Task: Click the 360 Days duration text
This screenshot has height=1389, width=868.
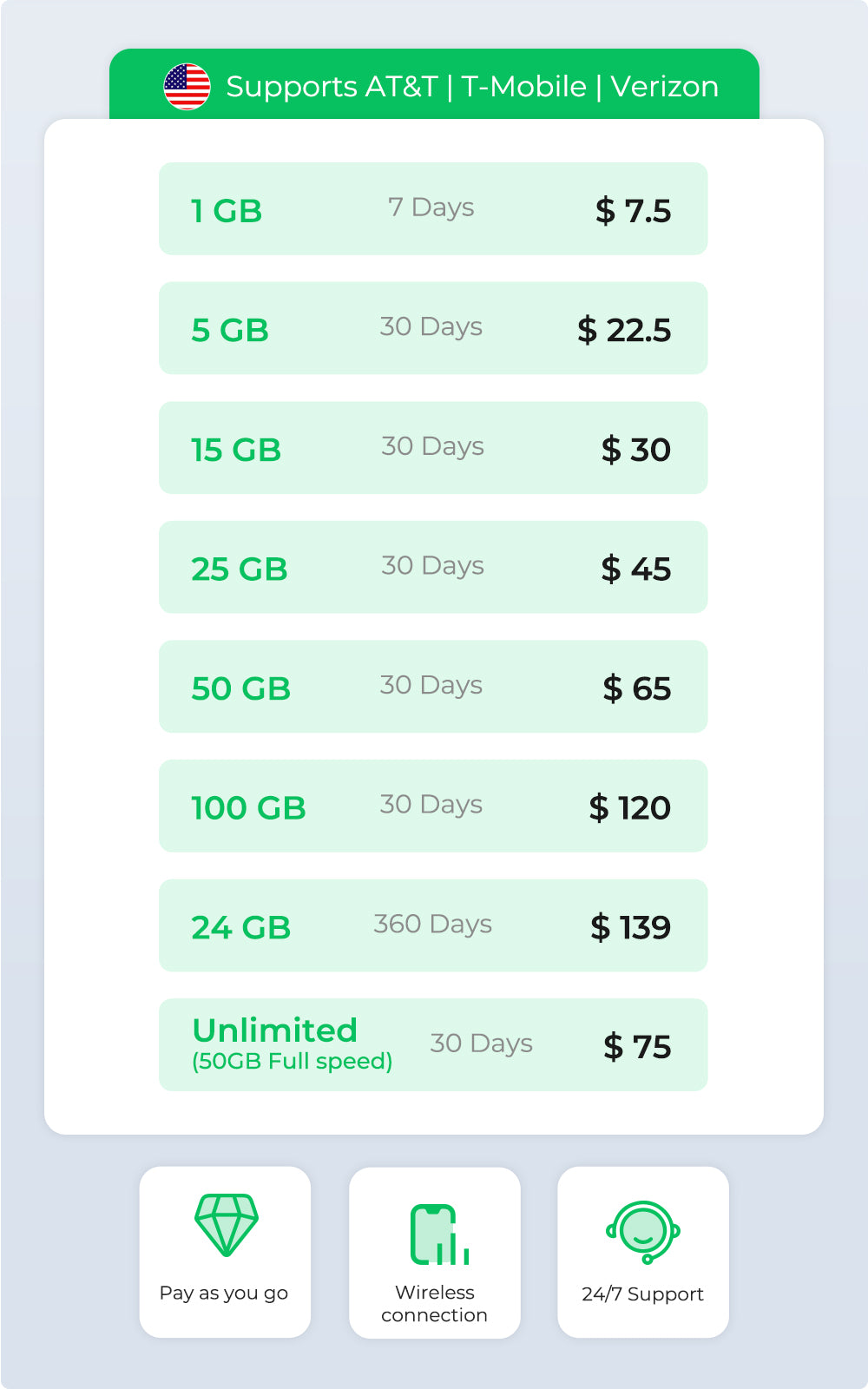Action: coord(432,924)
